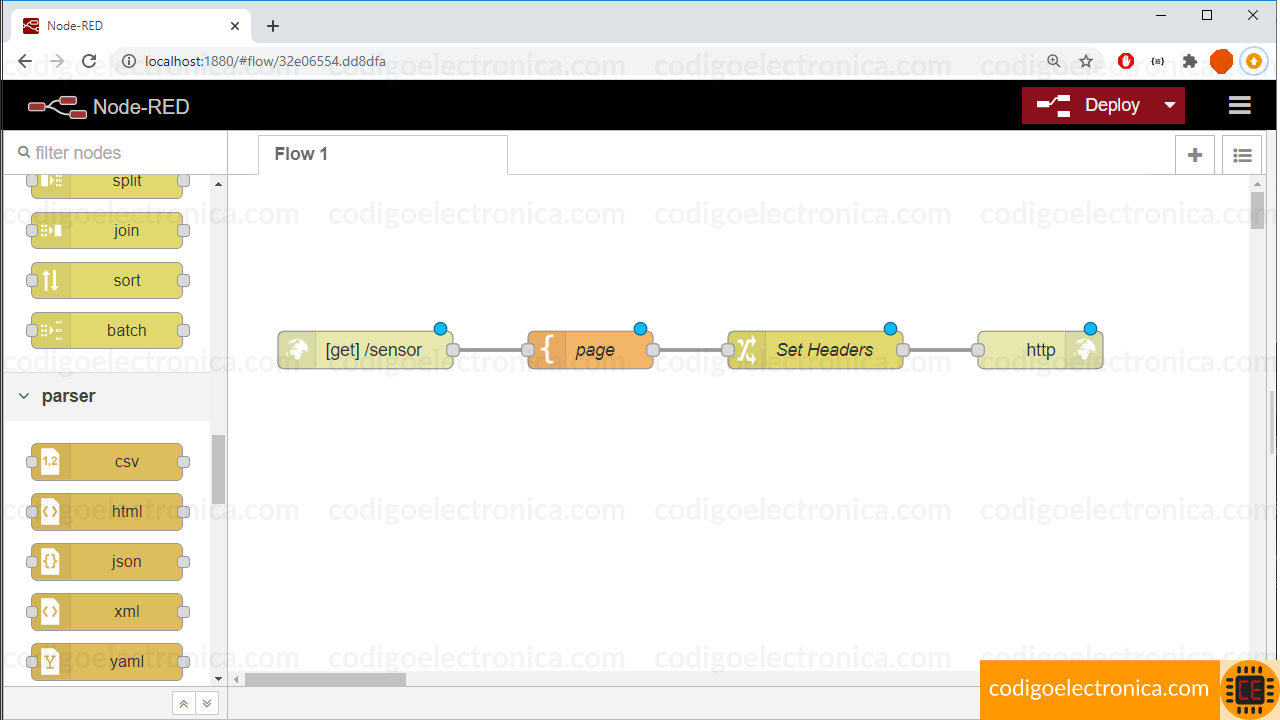Viewport: 1280px width, 720px height.
Task: Select the [get] /sensor node on canvas
Action: click(x=365, y=350)
